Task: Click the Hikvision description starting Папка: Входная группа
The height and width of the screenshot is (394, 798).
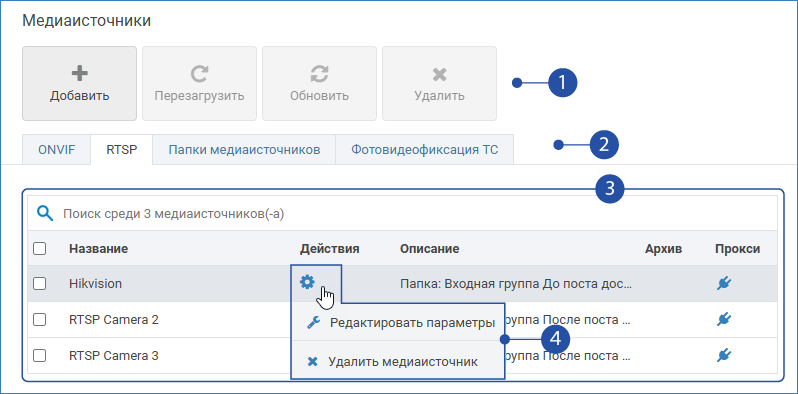Action: 516,284
